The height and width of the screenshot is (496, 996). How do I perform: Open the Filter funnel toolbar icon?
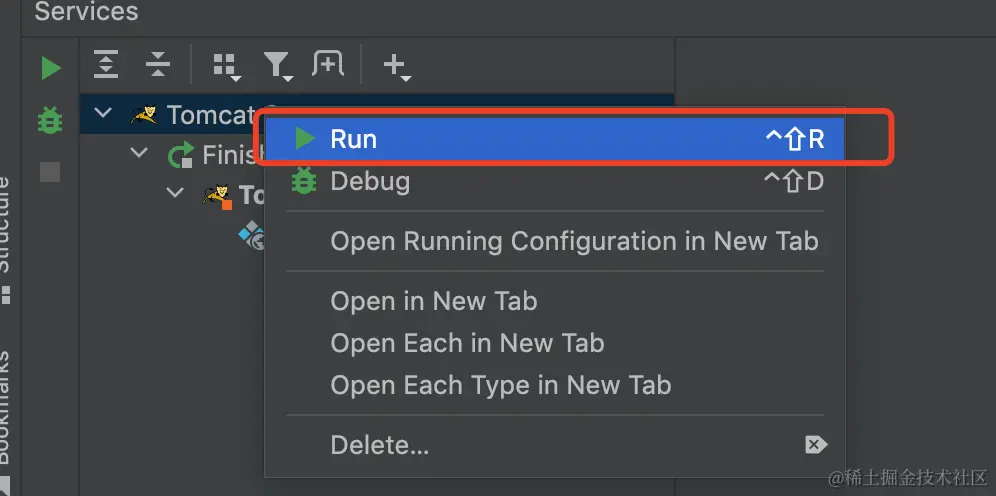click(x=277, y=66)
